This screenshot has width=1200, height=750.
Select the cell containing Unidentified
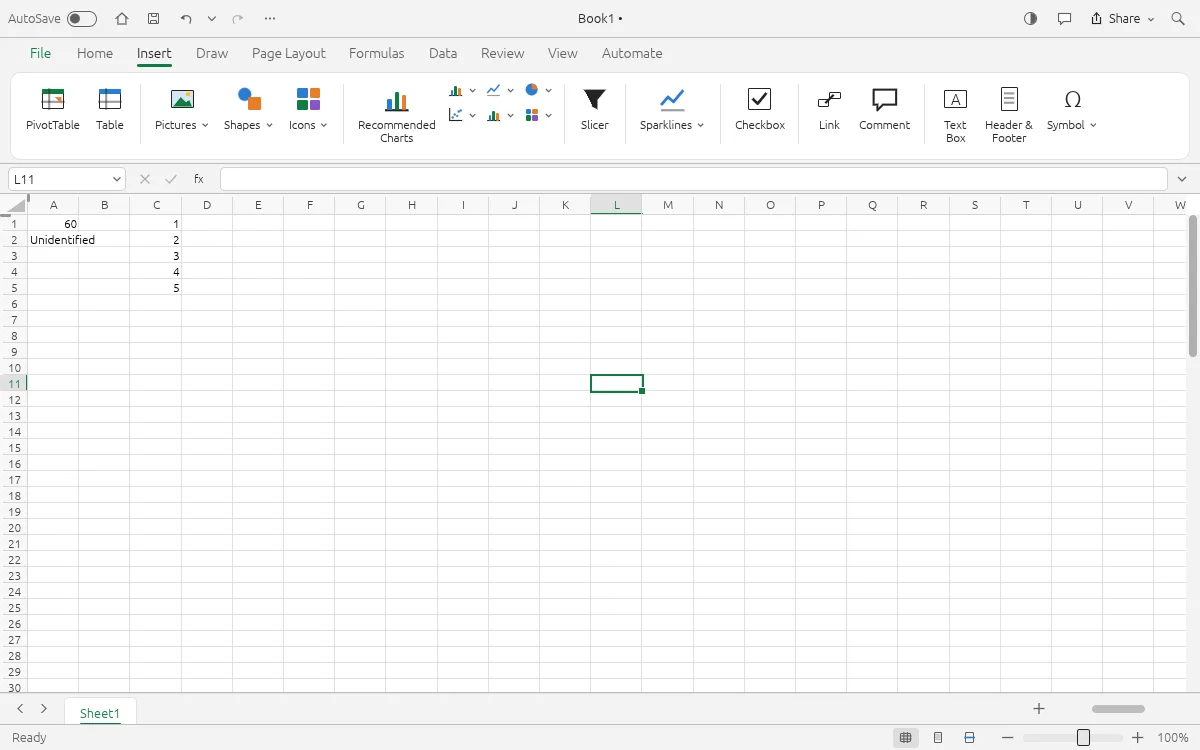coord(53,240)
